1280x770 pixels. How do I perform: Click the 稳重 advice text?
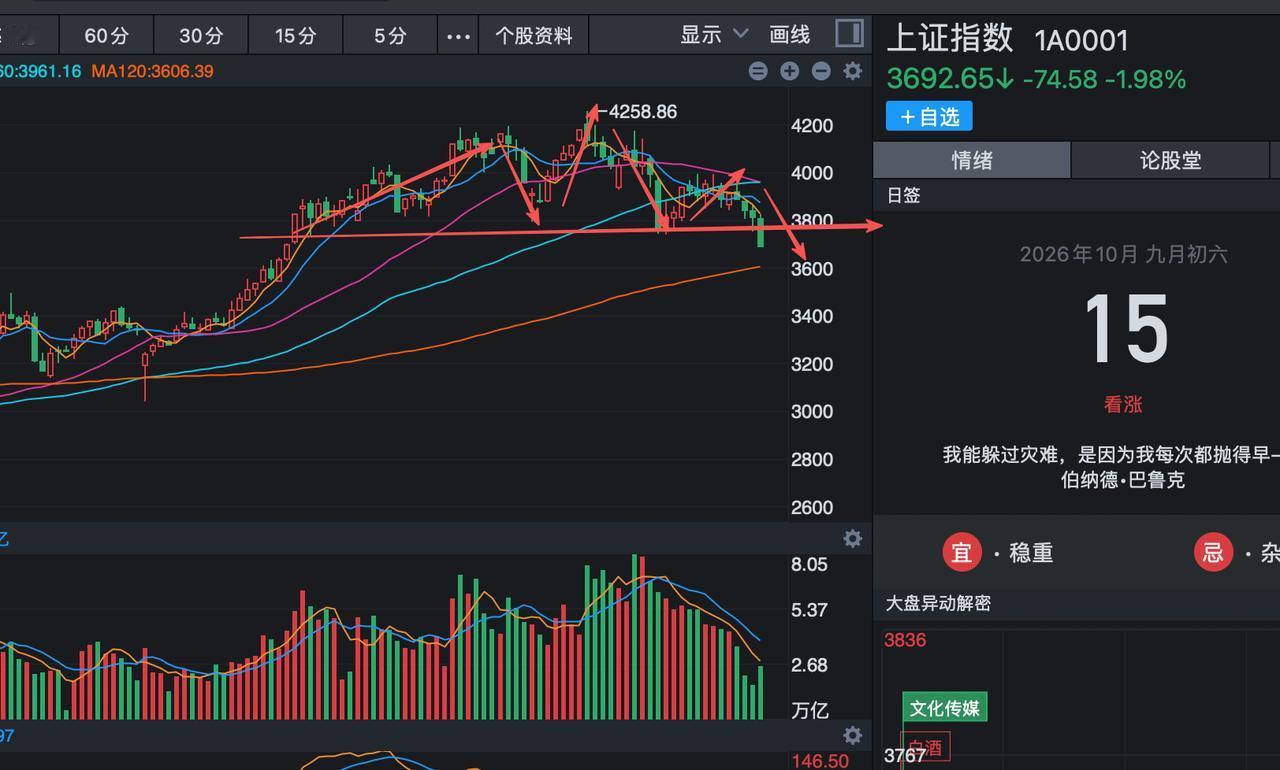[x=1031, y=553]
